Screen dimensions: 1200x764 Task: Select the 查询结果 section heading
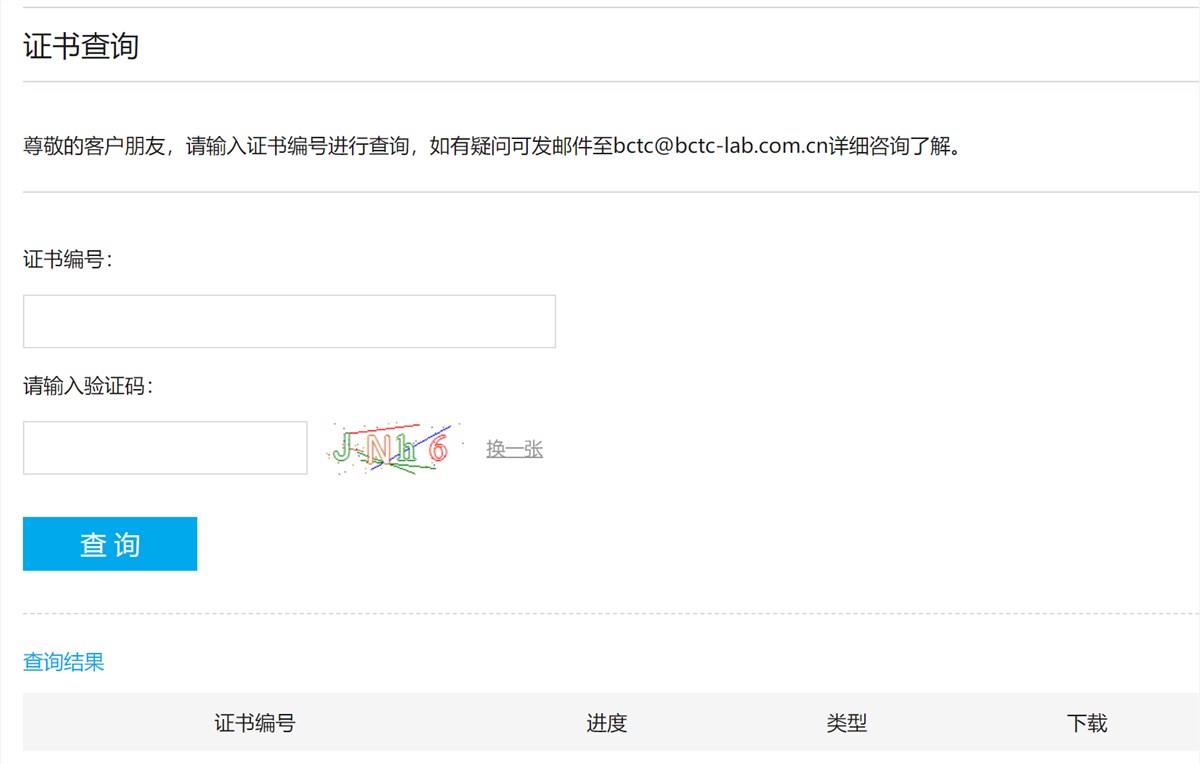[64, 662]
